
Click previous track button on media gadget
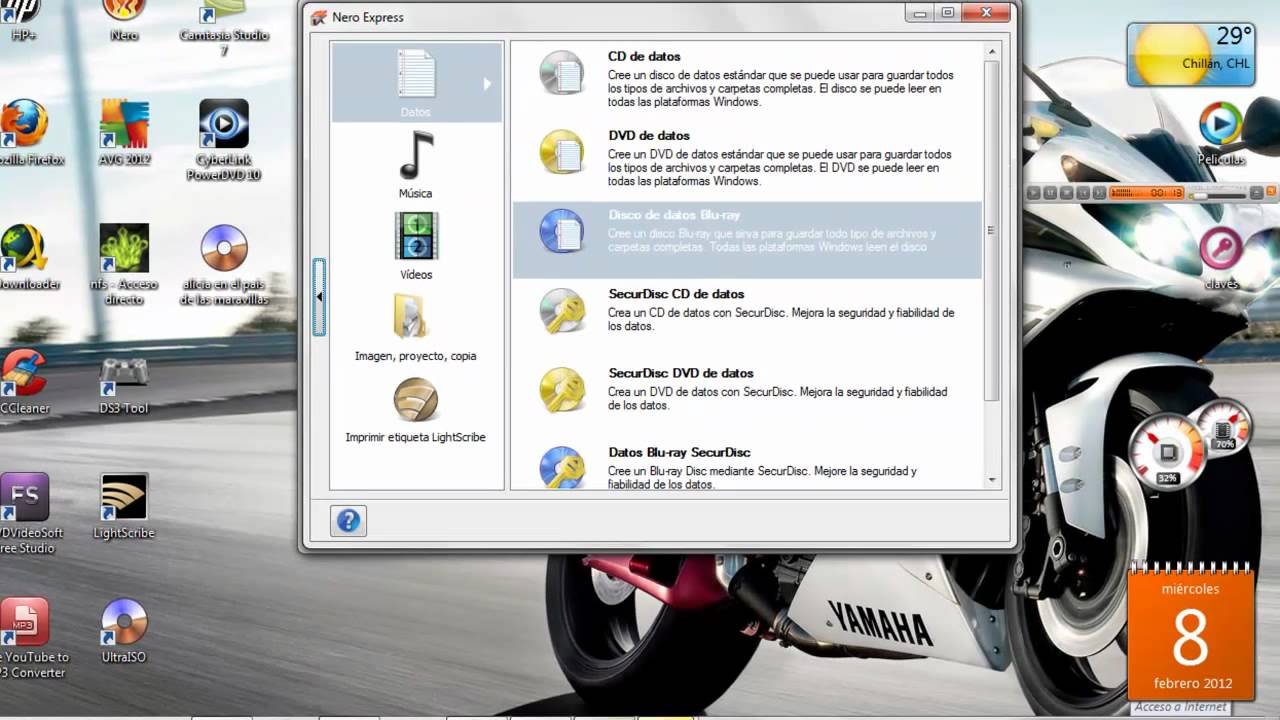[x=1083, y=193]
